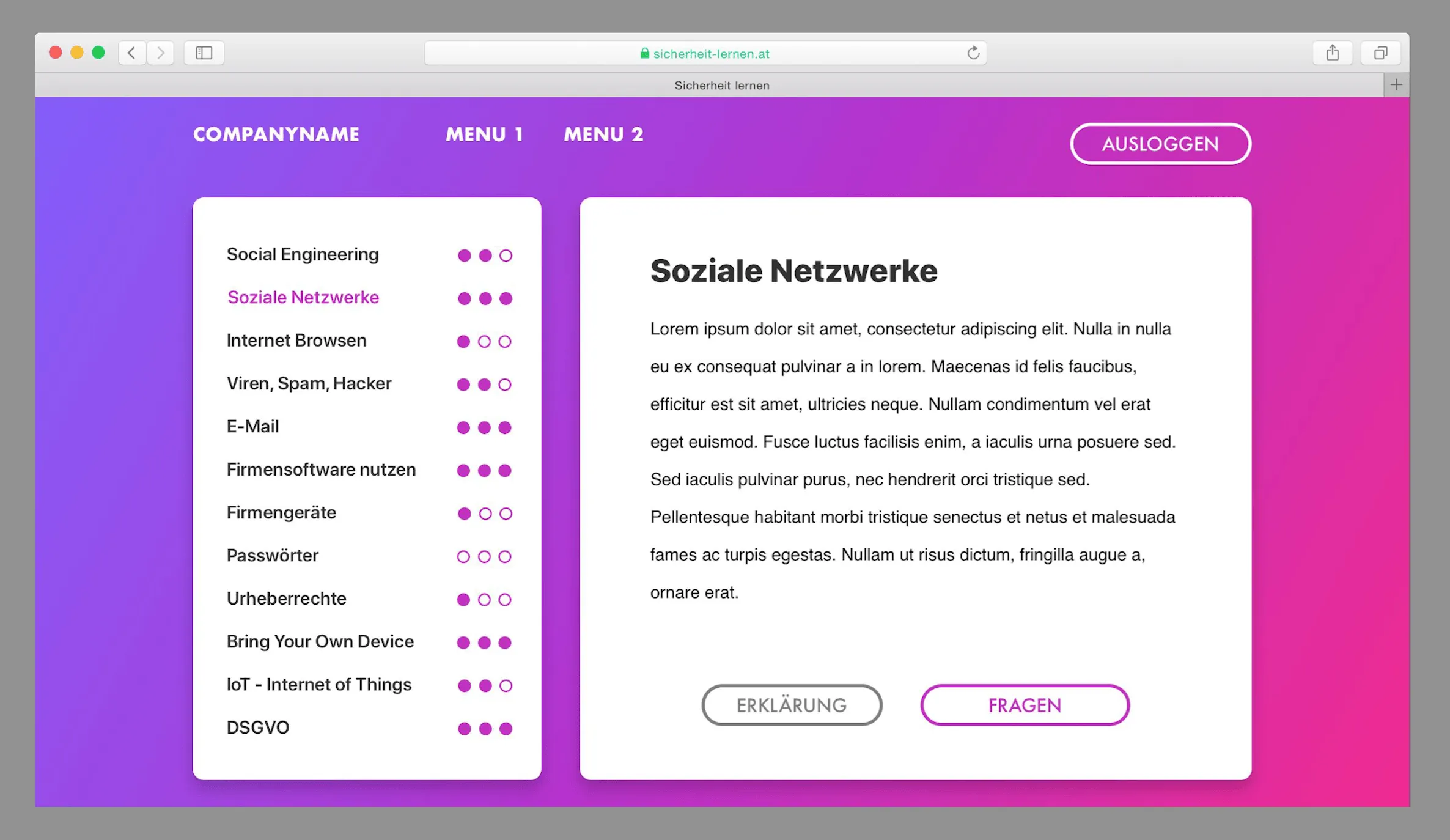Image resolution: width=1450 pixels, height=840 pixels.
Task: Click the browser forward navigation arrow
Action: click(x=160, y=53)
